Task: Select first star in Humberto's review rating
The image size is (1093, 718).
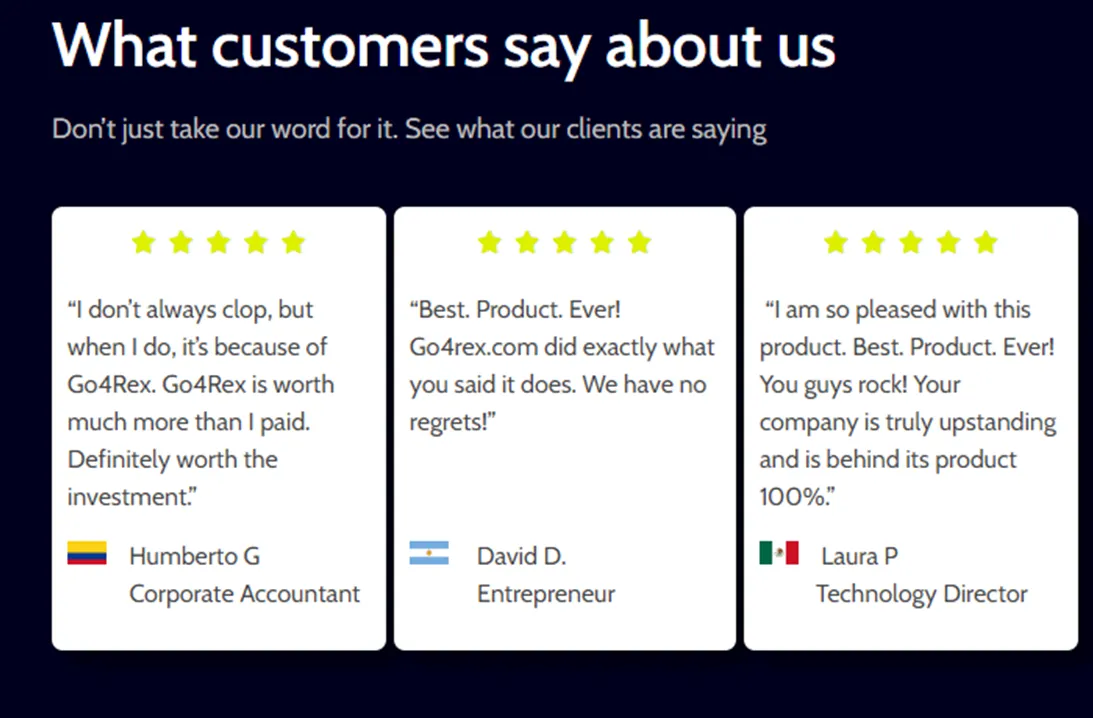Action: point(144,243)
